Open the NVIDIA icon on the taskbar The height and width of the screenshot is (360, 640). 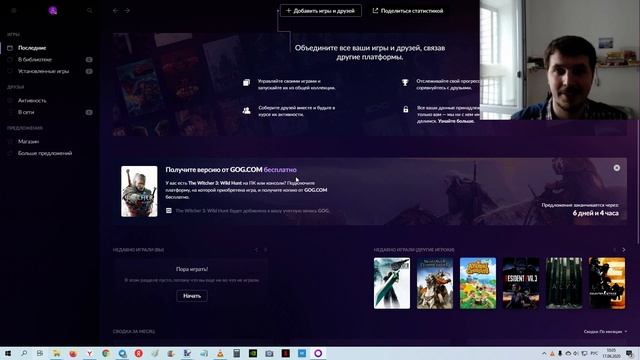pyautogui.click(x=253, y=353)
